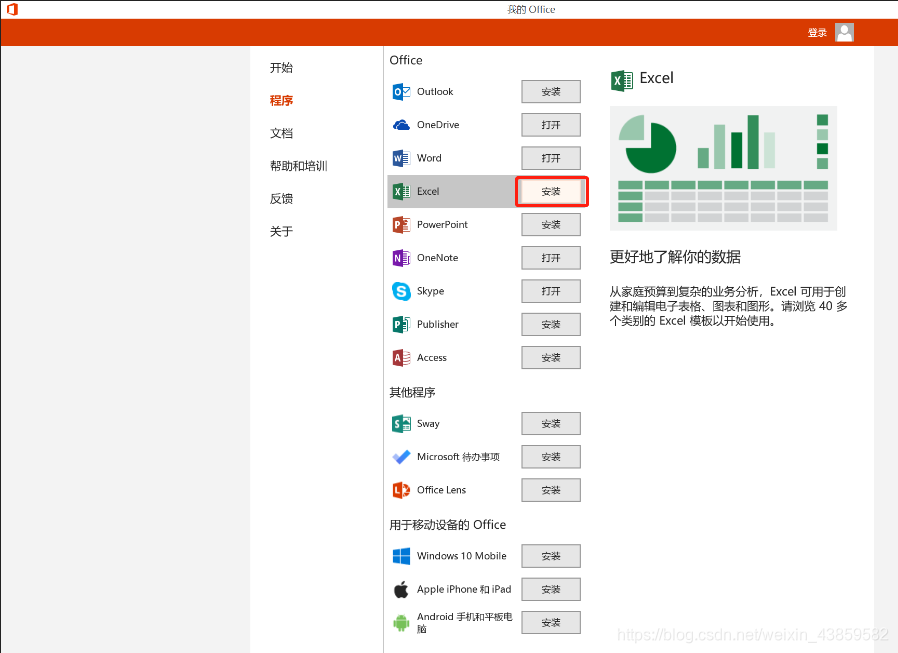Select the PowerPoint label text
The height and width of the screenshot is (653, 898).
pos(442,225)
